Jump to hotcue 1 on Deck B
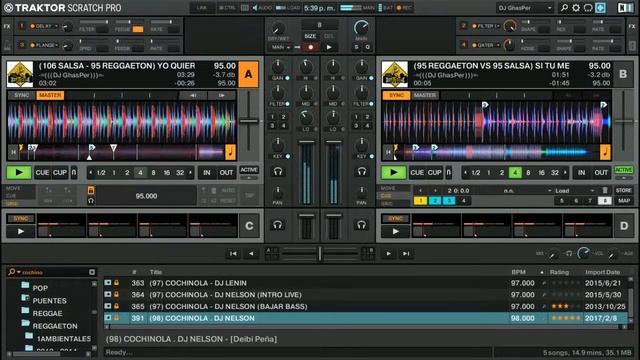 point(420,200)
